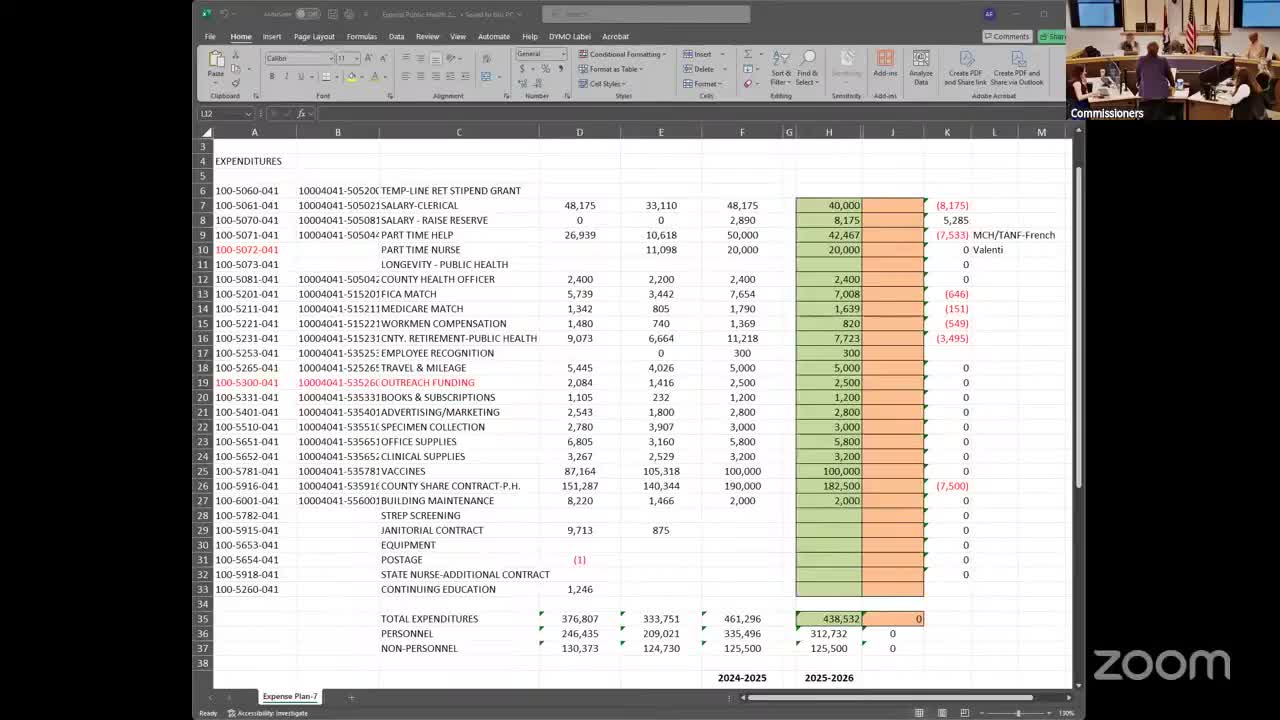Screen dimensions: 1280x720
Task: Click the Insert Function fx icon
Action: point(301,114)
